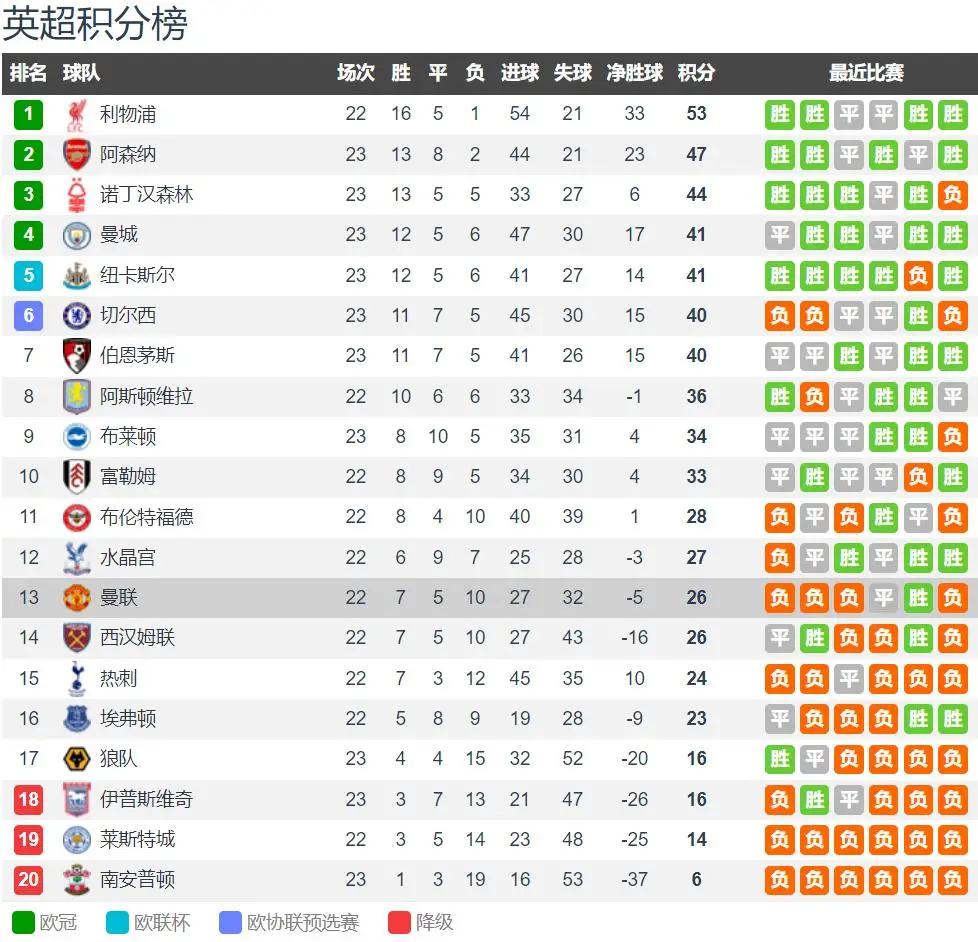Click the red 降级 legend swatch

(x=399, y=922)
